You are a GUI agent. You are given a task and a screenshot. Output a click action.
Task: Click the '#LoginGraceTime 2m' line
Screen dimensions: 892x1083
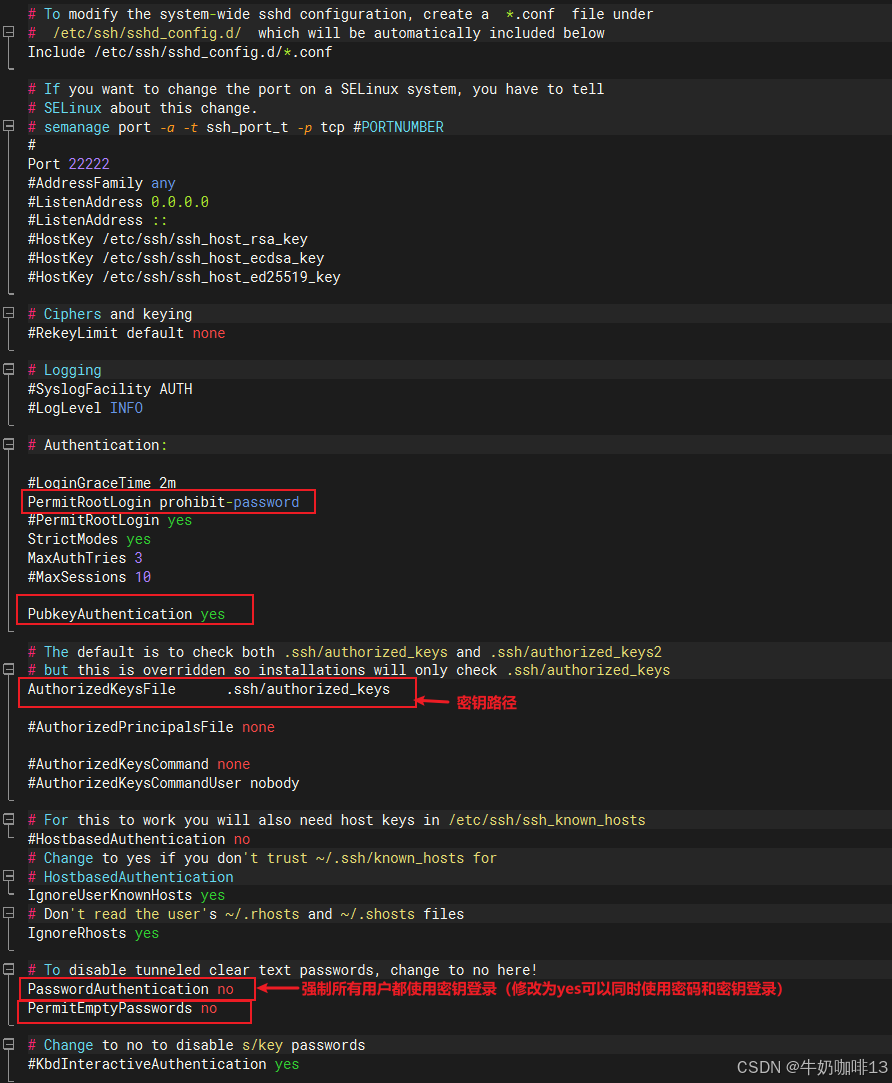pyautogui.click(x=102, y=482)
